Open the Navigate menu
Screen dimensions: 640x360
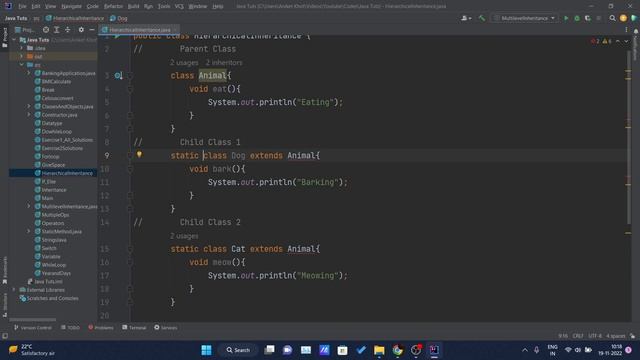point(71,6)
